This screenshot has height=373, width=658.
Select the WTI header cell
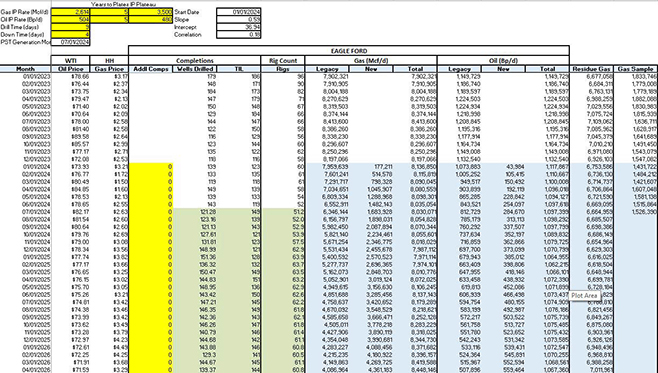70,61
